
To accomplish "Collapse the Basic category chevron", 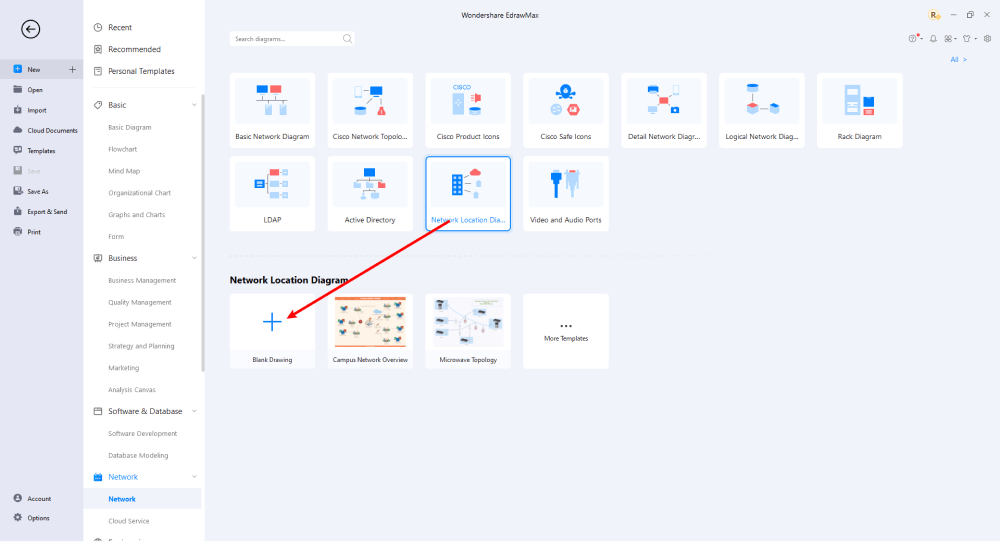I will [x=194, y=105].
